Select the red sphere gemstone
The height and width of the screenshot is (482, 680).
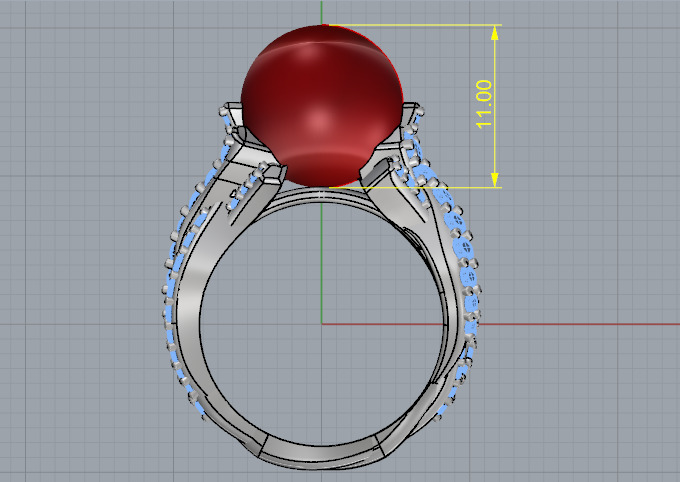tap(322, 106)
